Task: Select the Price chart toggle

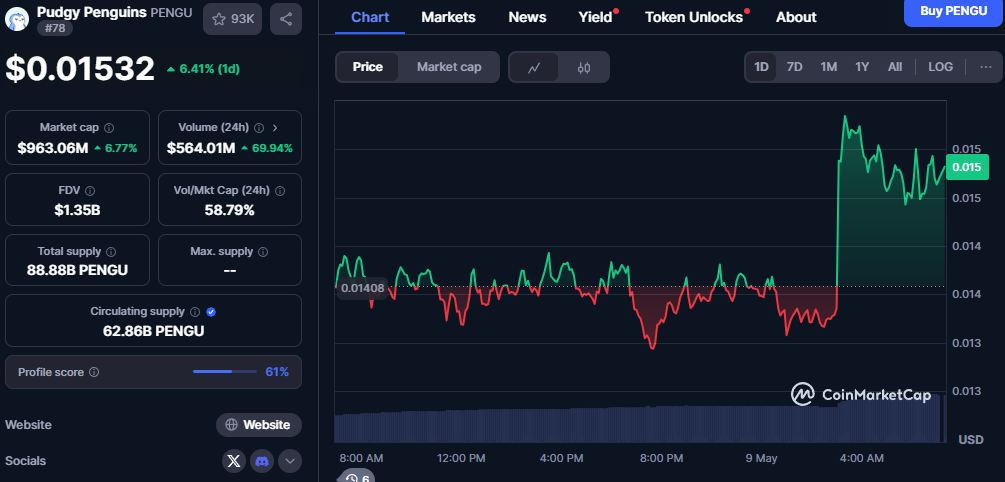Action: coord(368,67)
